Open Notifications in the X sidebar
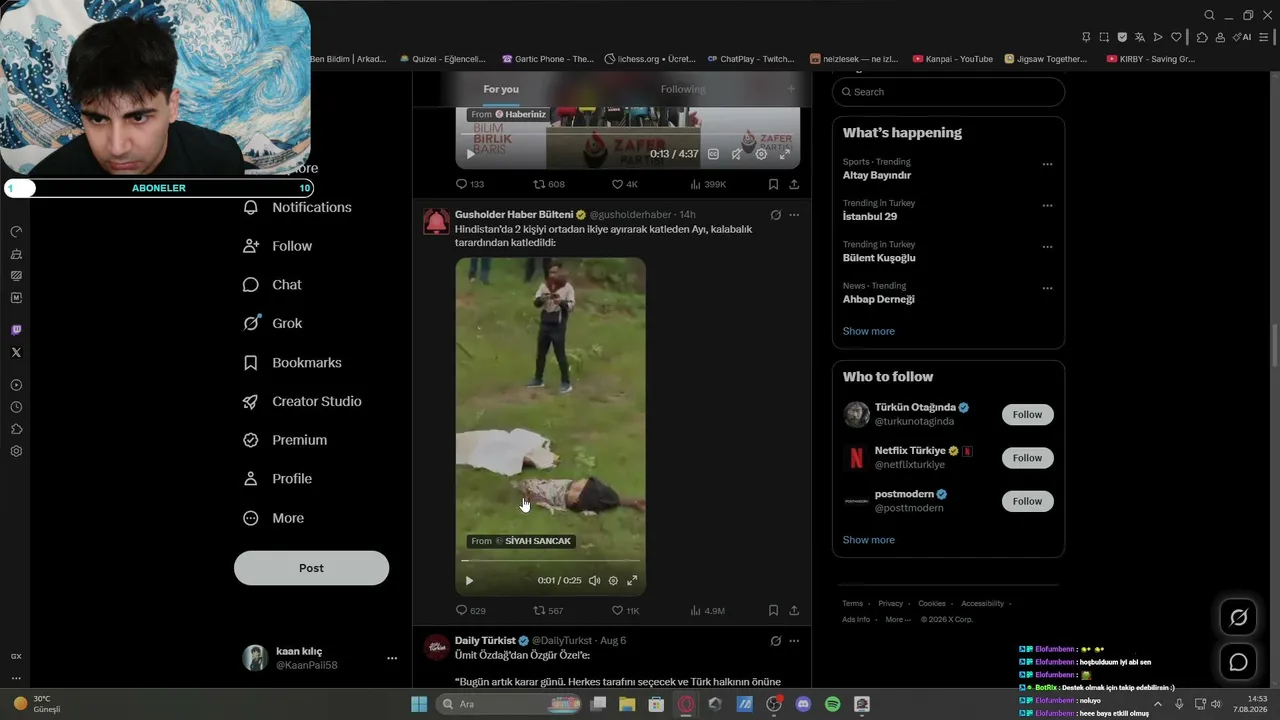This screenshot has height=720, width=1280. [x=297, y=207]
